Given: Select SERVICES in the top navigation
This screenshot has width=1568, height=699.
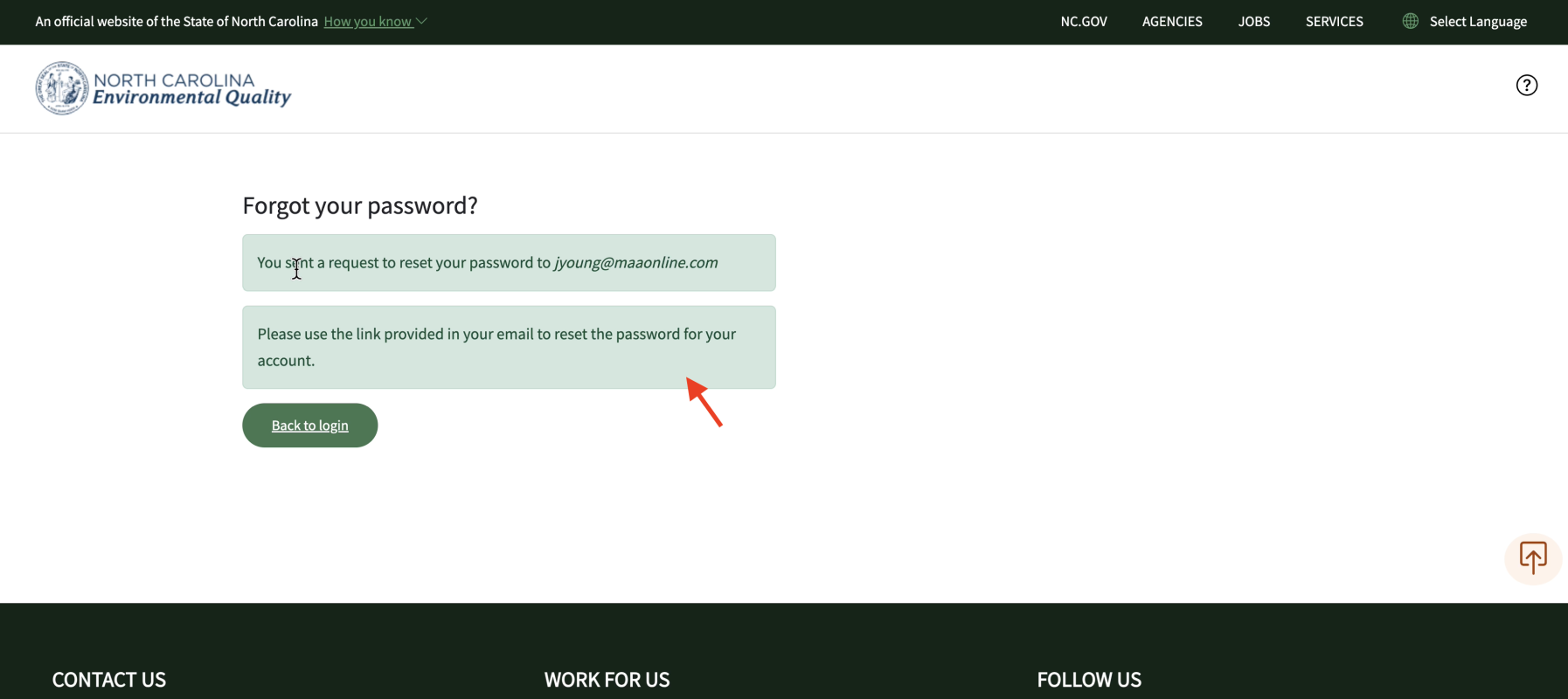Looking at the screenshot, I should click(1334, 22).
